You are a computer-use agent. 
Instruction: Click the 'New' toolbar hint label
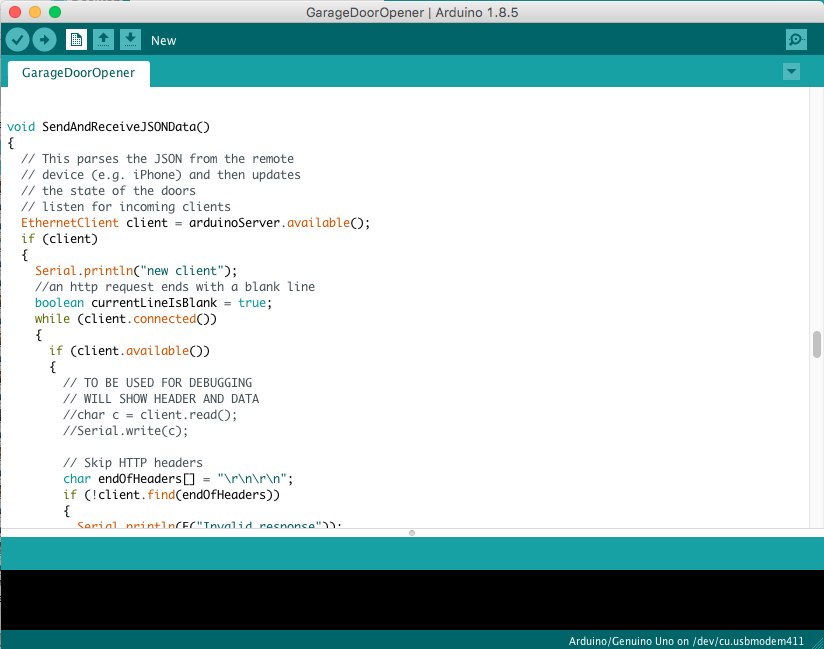(x=163, y=40)
